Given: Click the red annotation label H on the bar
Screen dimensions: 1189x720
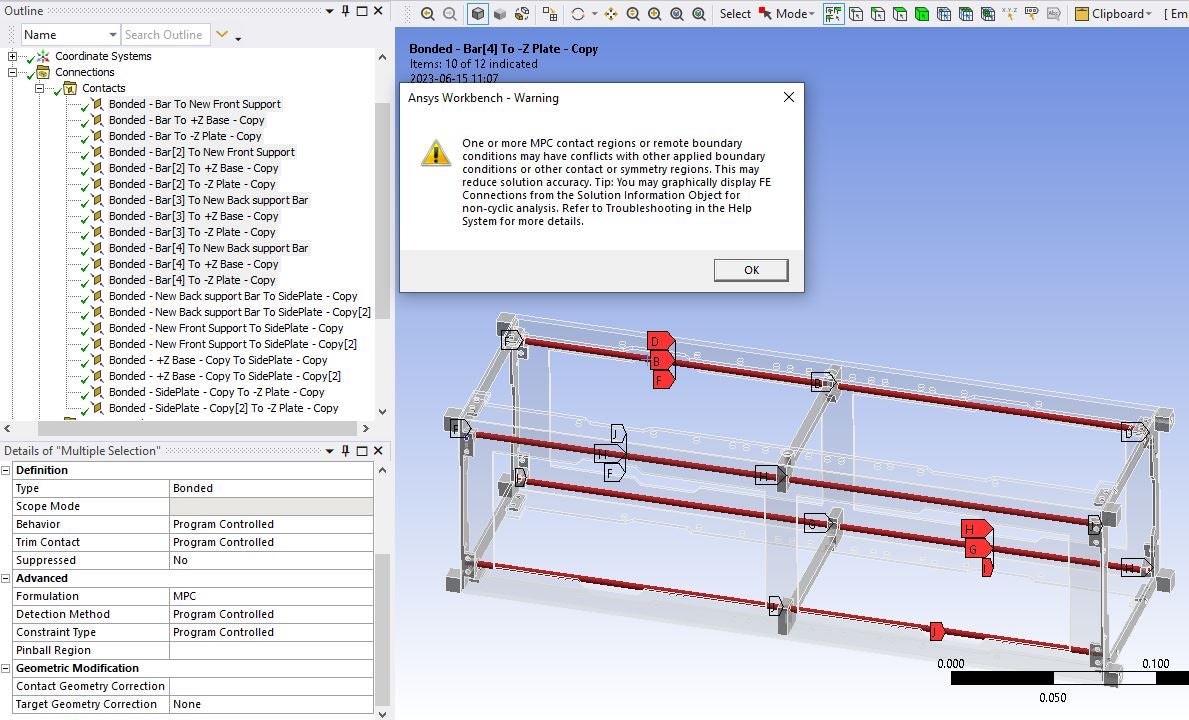Looking at the screenshot, I should (976, 529).
